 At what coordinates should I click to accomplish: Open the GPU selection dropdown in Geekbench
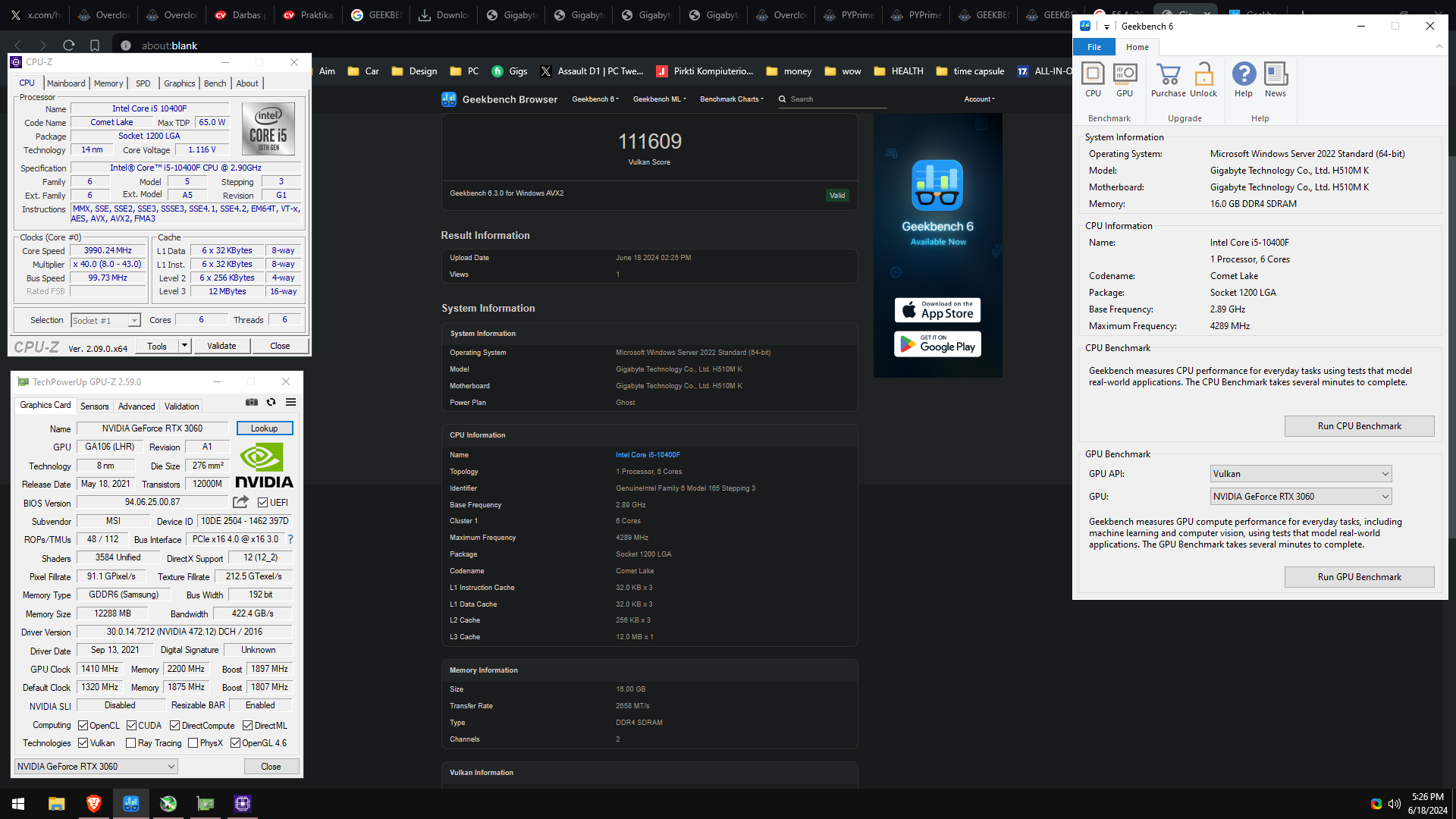pyautogui.click(x=1301, y=497)
